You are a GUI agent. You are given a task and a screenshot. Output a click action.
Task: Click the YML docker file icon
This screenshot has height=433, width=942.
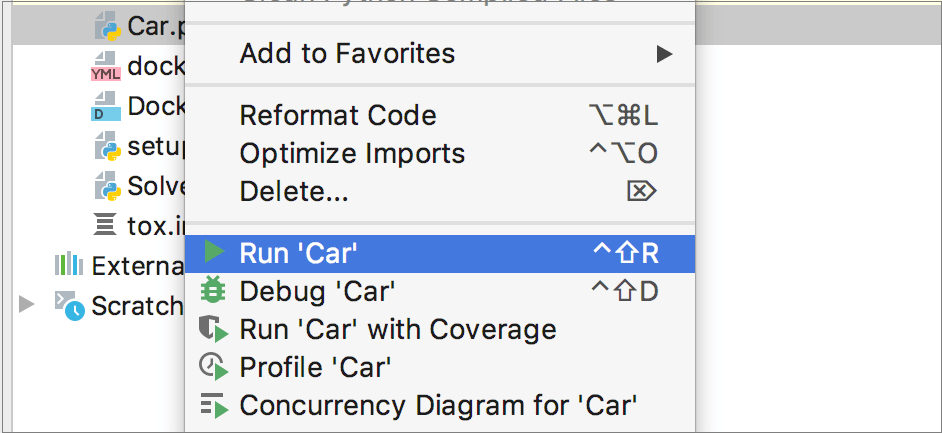(106, 67)
